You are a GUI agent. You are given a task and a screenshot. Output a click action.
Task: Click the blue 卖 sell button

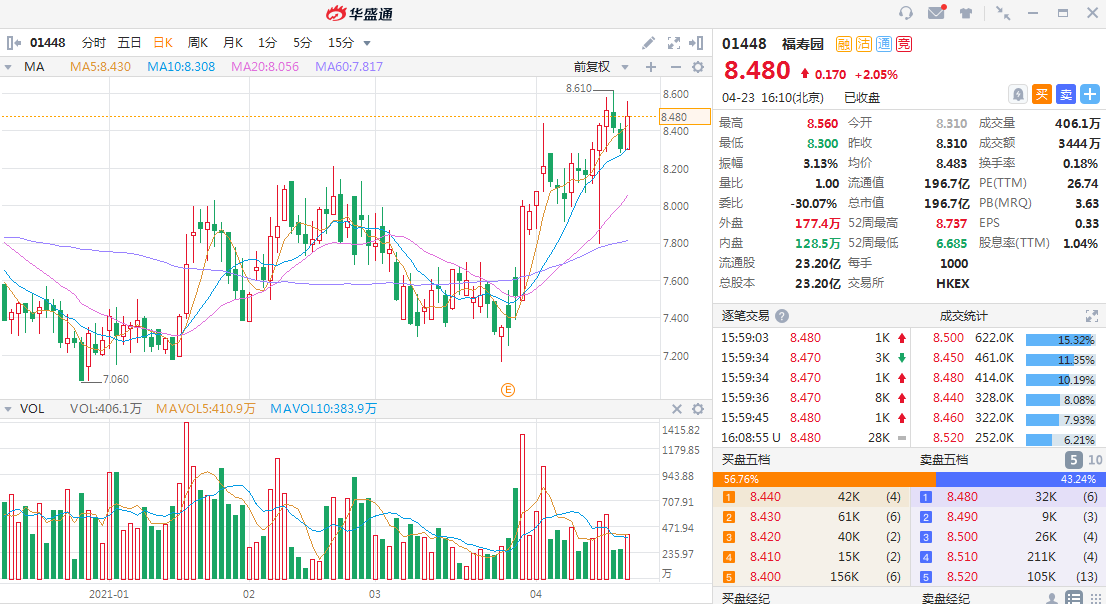[x=1066, y=95]
